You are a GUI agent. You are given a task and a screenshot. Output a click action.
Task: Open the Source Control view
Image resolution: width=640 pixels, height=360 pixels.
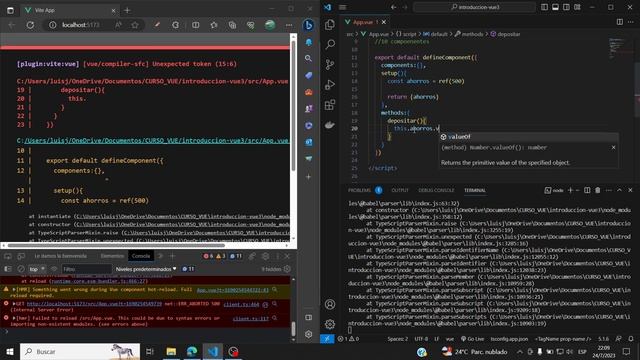pyautogui.click(x=330, y=64)
